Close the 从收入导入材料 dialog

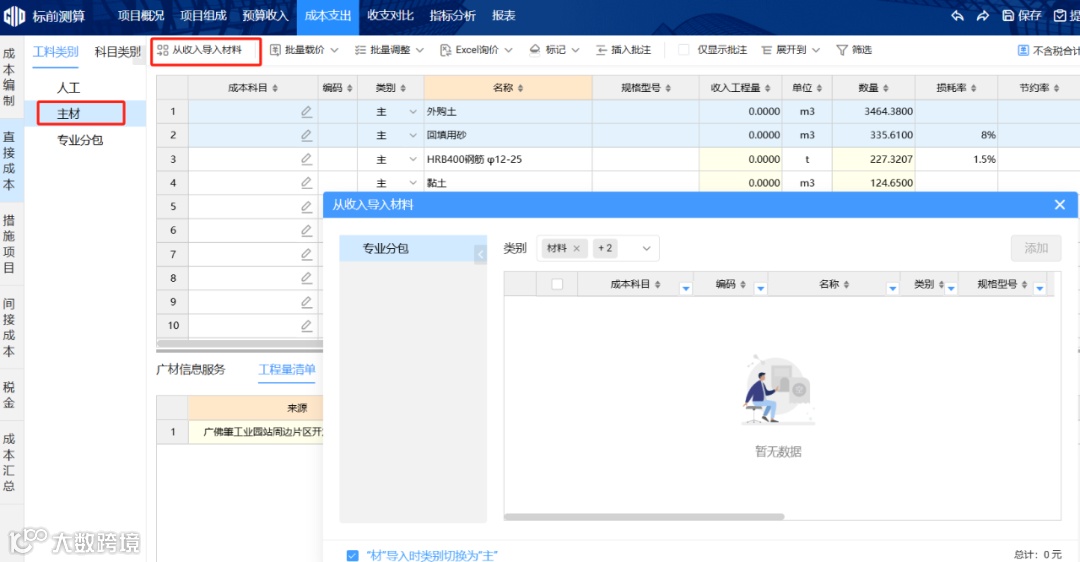click(1059, 205)
